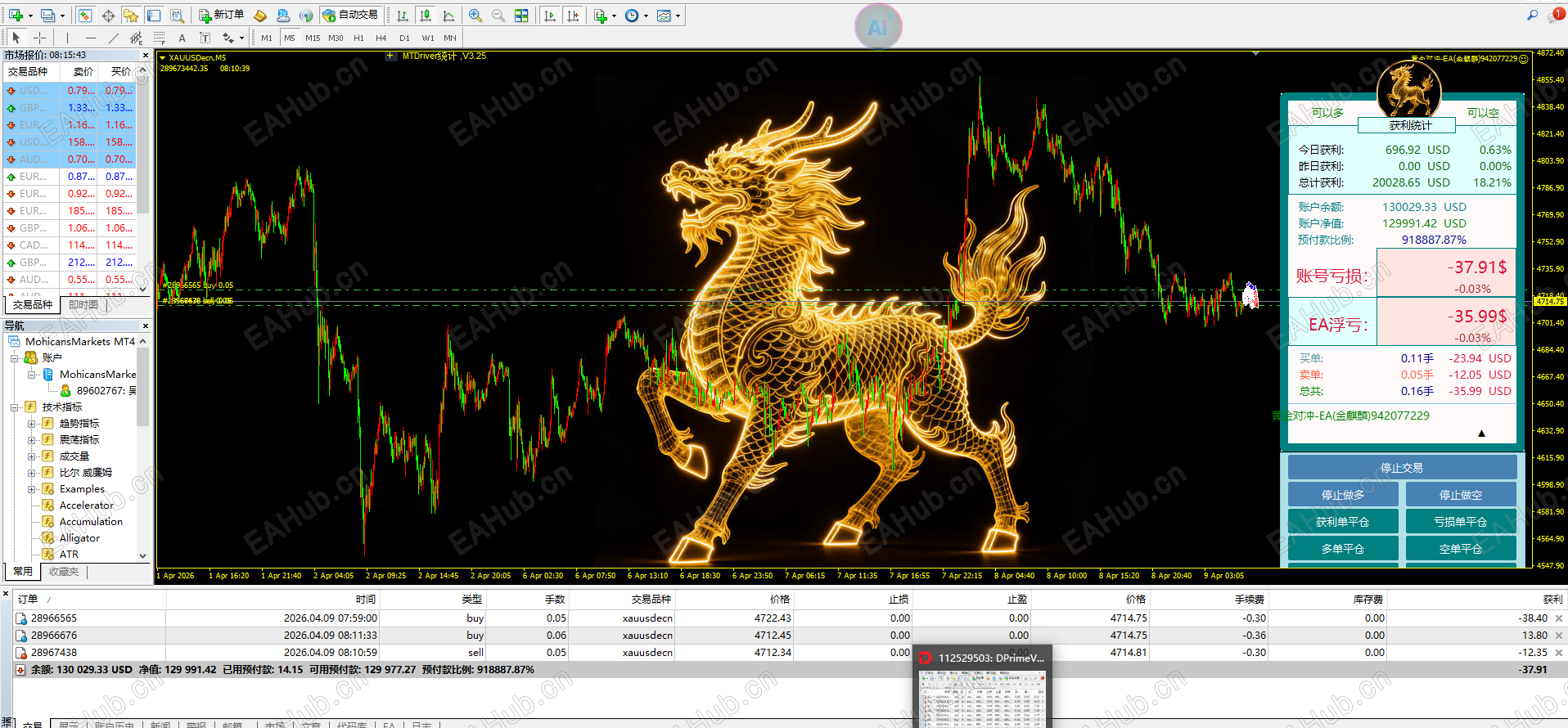Expand the 成交量 tree node

32,456
